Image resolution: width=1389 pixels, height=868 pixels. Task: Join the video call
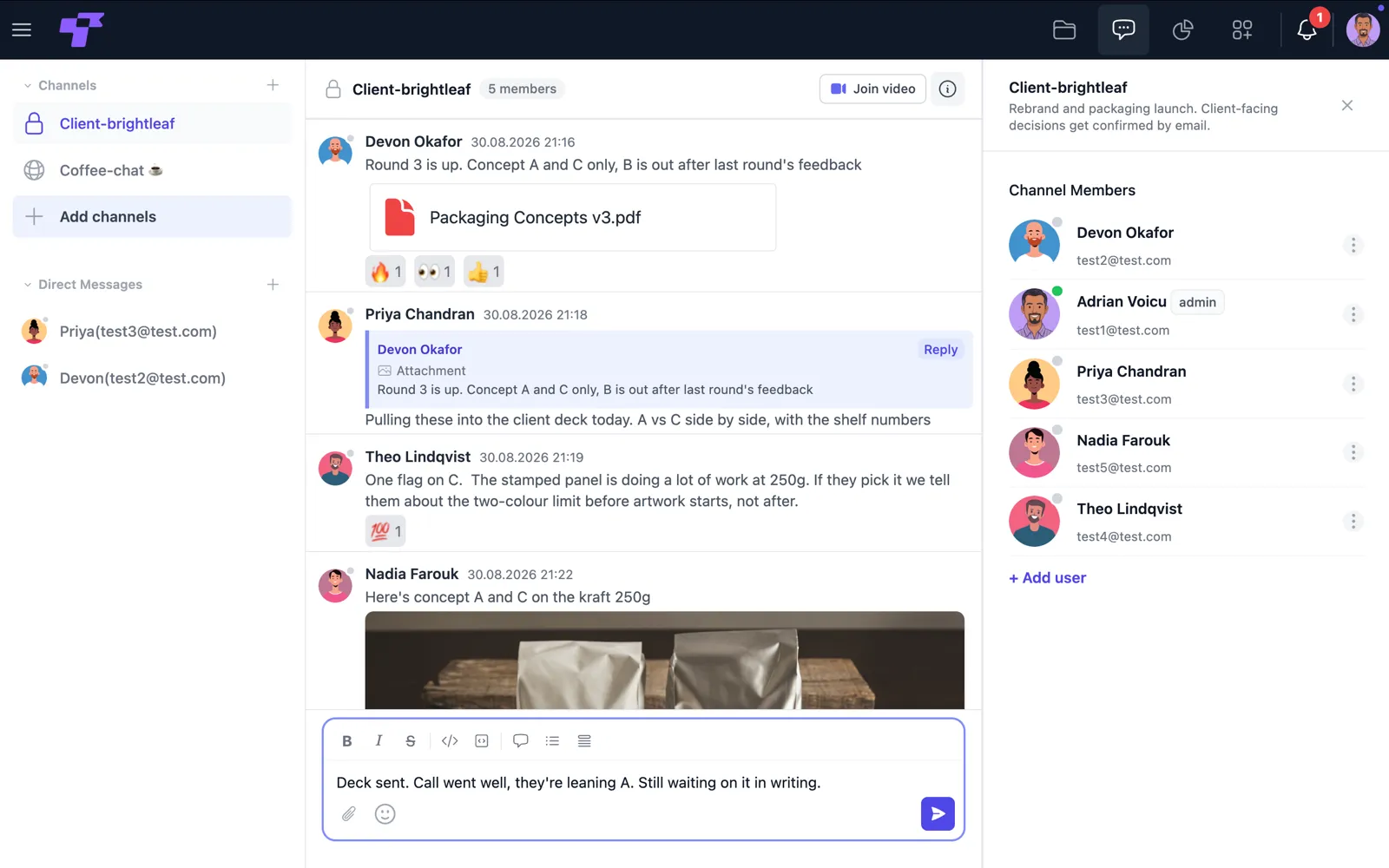click(x=872, y=89)
